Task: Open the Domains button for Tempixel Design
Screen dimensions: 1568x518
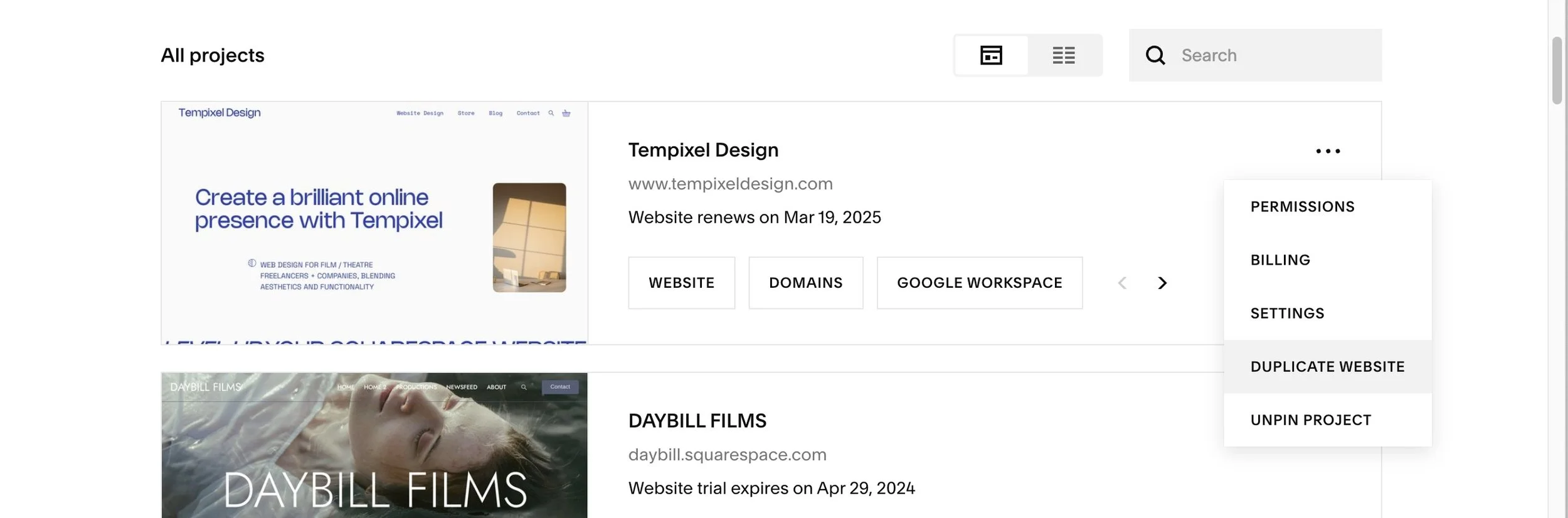Action: point(806,283)
